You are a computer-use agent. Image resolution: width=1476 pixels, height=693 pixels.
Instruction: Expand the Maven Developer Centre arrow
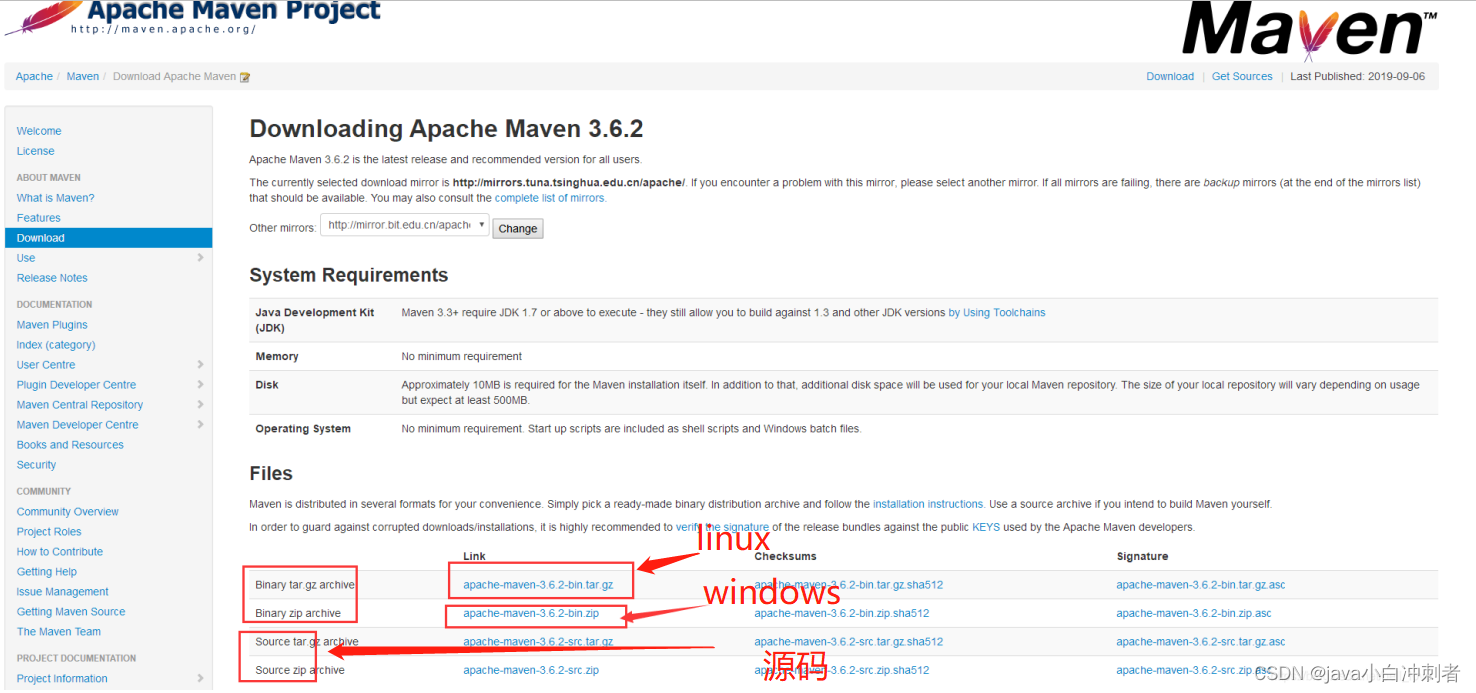point(200,425)
